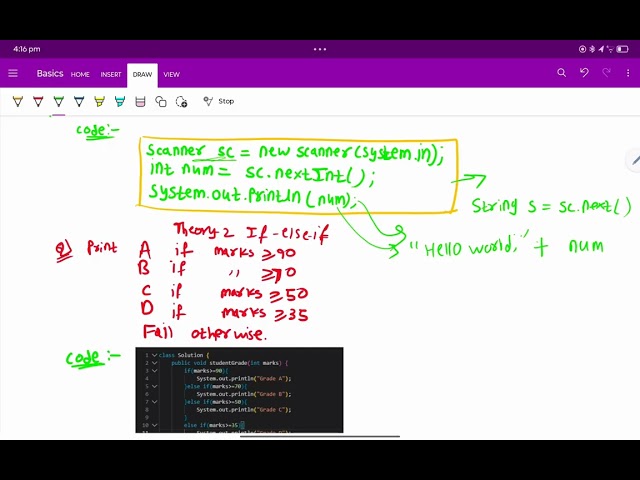
Task: Select the eraser tool
Action: [x=140, y=101]
